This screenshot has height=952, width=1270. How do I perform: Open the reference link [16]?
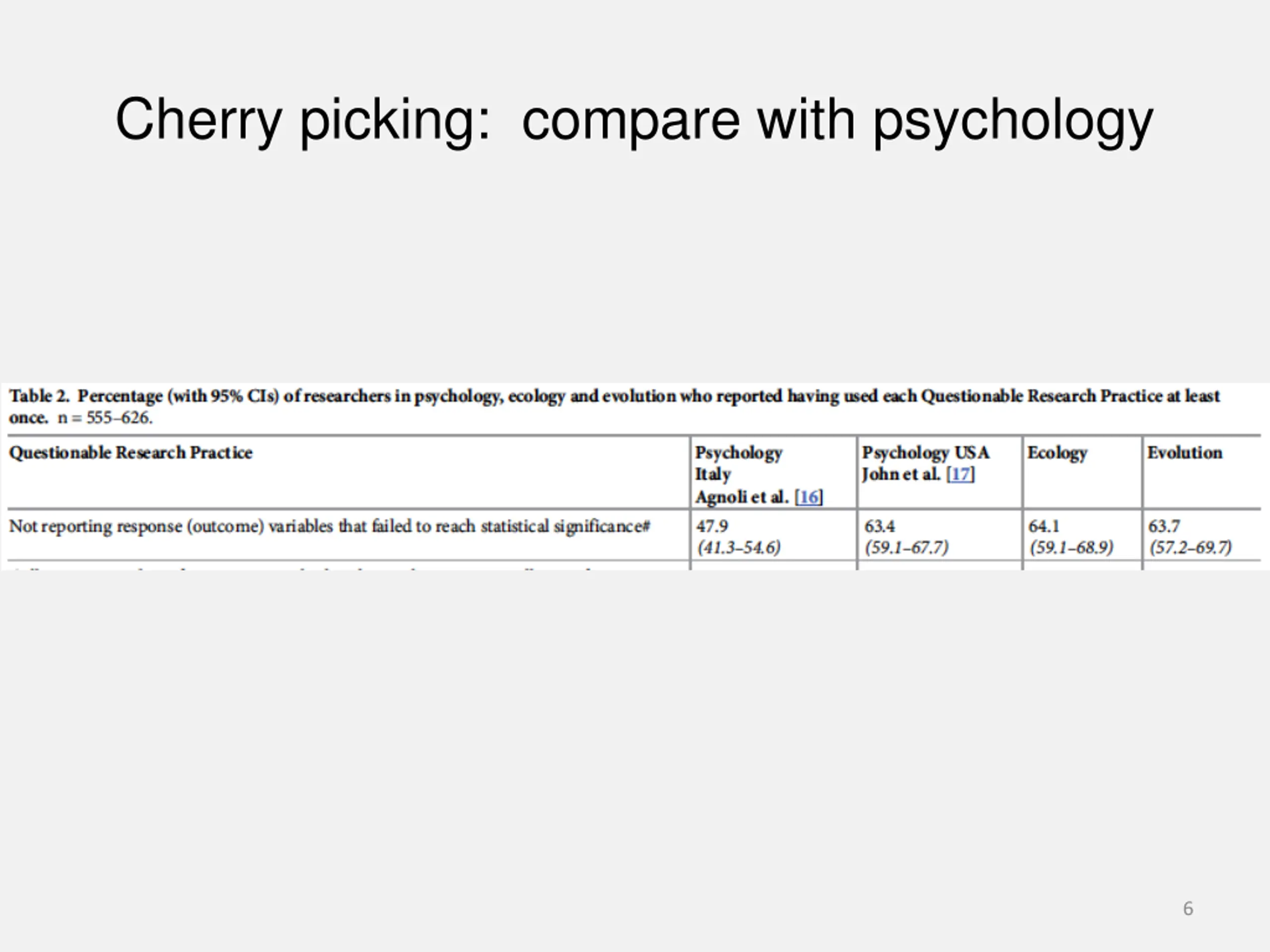tap(809, 497)
